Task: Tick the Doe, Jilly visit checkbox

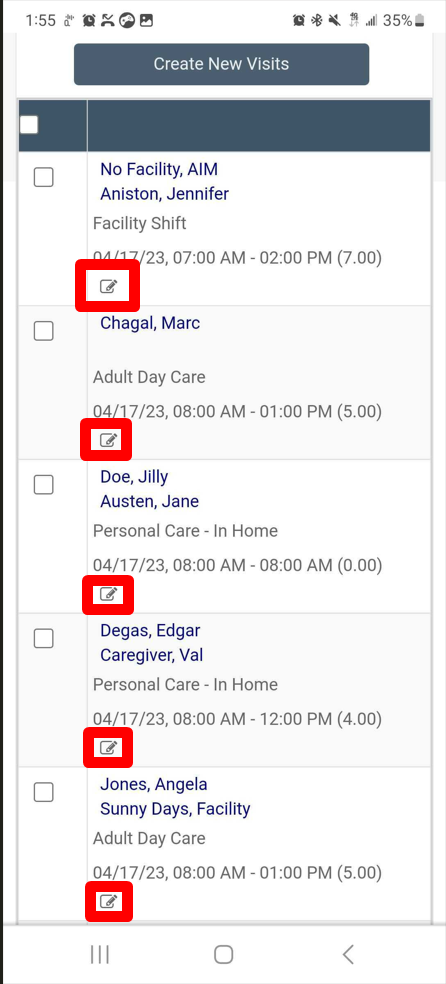Action: click(43, 484)
